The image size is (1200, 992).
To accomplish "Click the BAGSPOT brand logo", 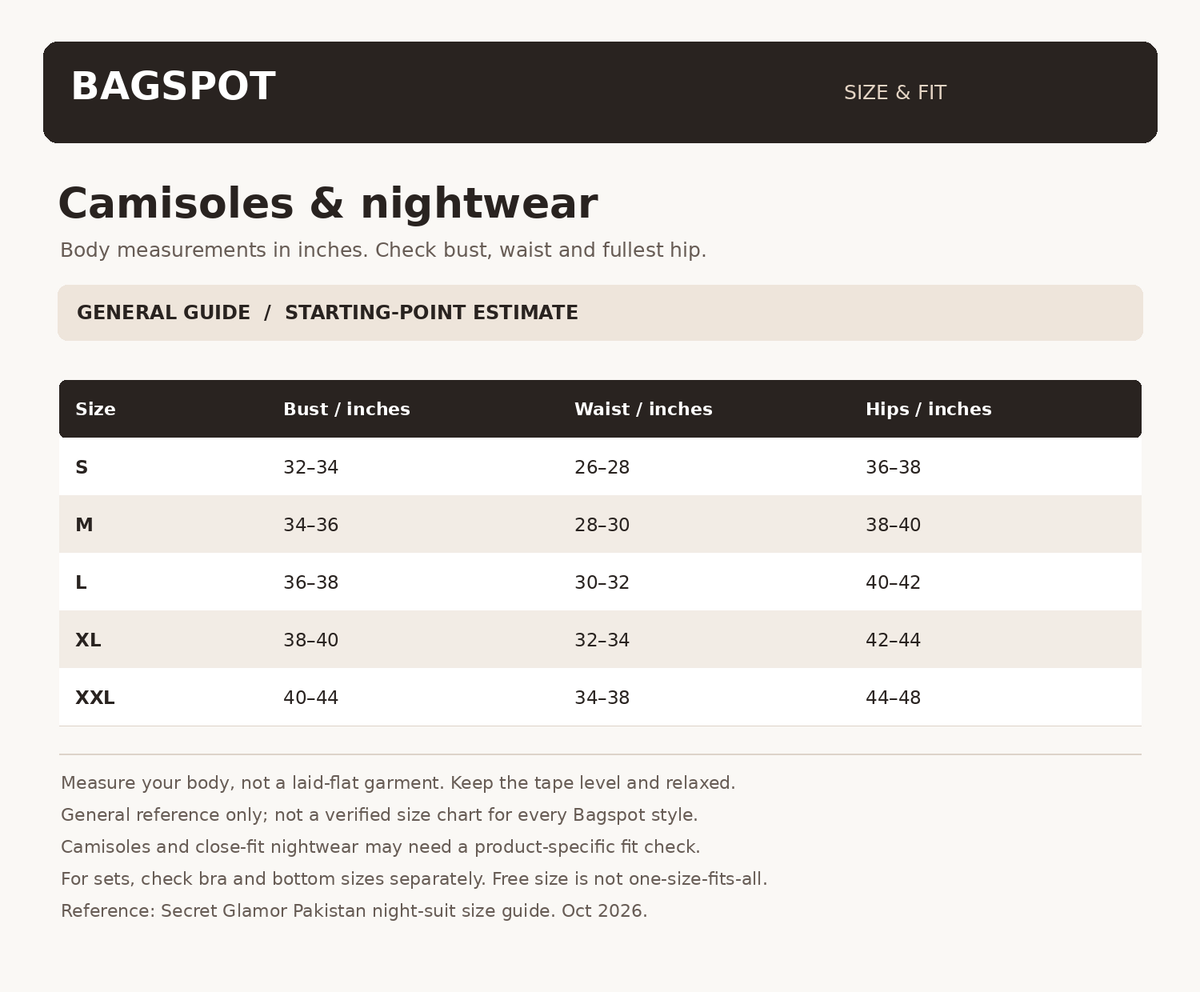I will pos(173,87).
